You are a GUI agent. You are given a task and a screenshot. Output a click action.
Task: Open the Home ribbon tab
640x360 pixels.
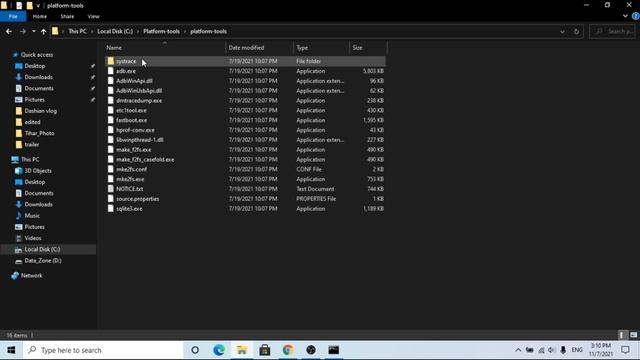40,16
